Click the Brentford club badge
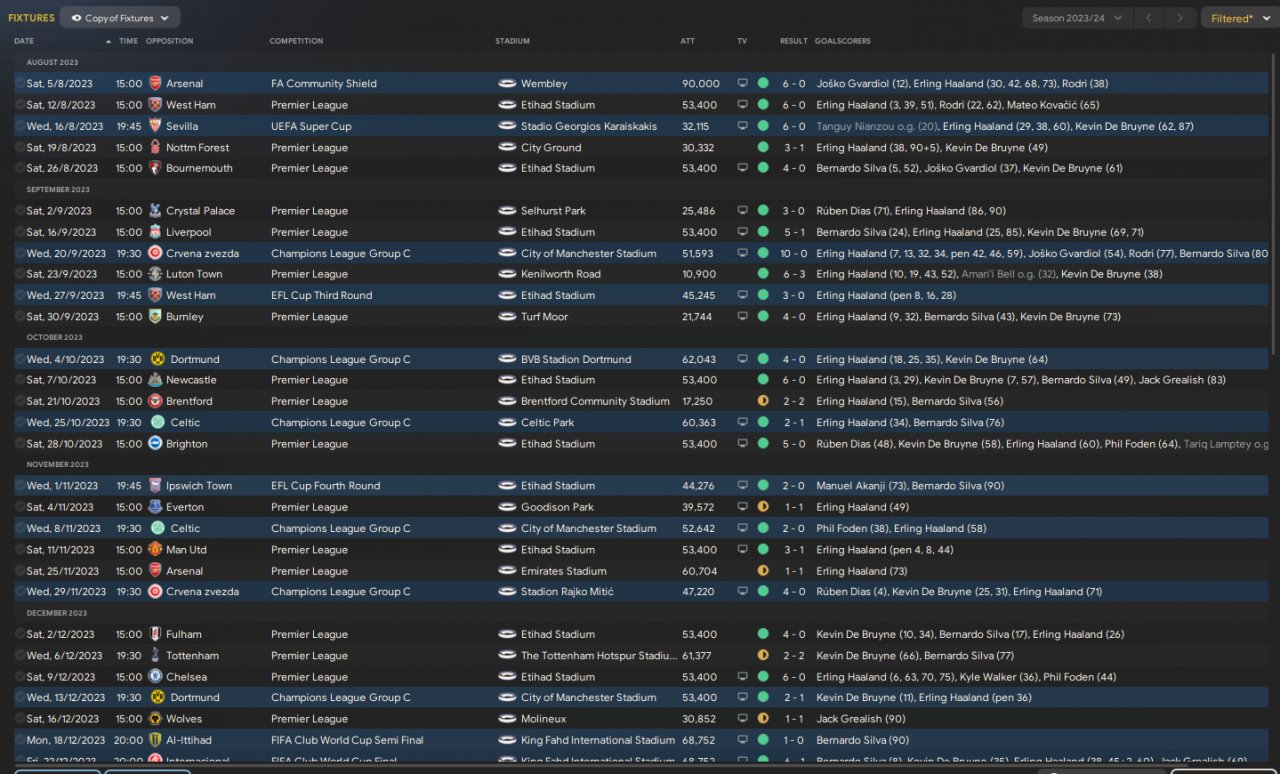This screenshot has height=774, width=1280. 155,401
